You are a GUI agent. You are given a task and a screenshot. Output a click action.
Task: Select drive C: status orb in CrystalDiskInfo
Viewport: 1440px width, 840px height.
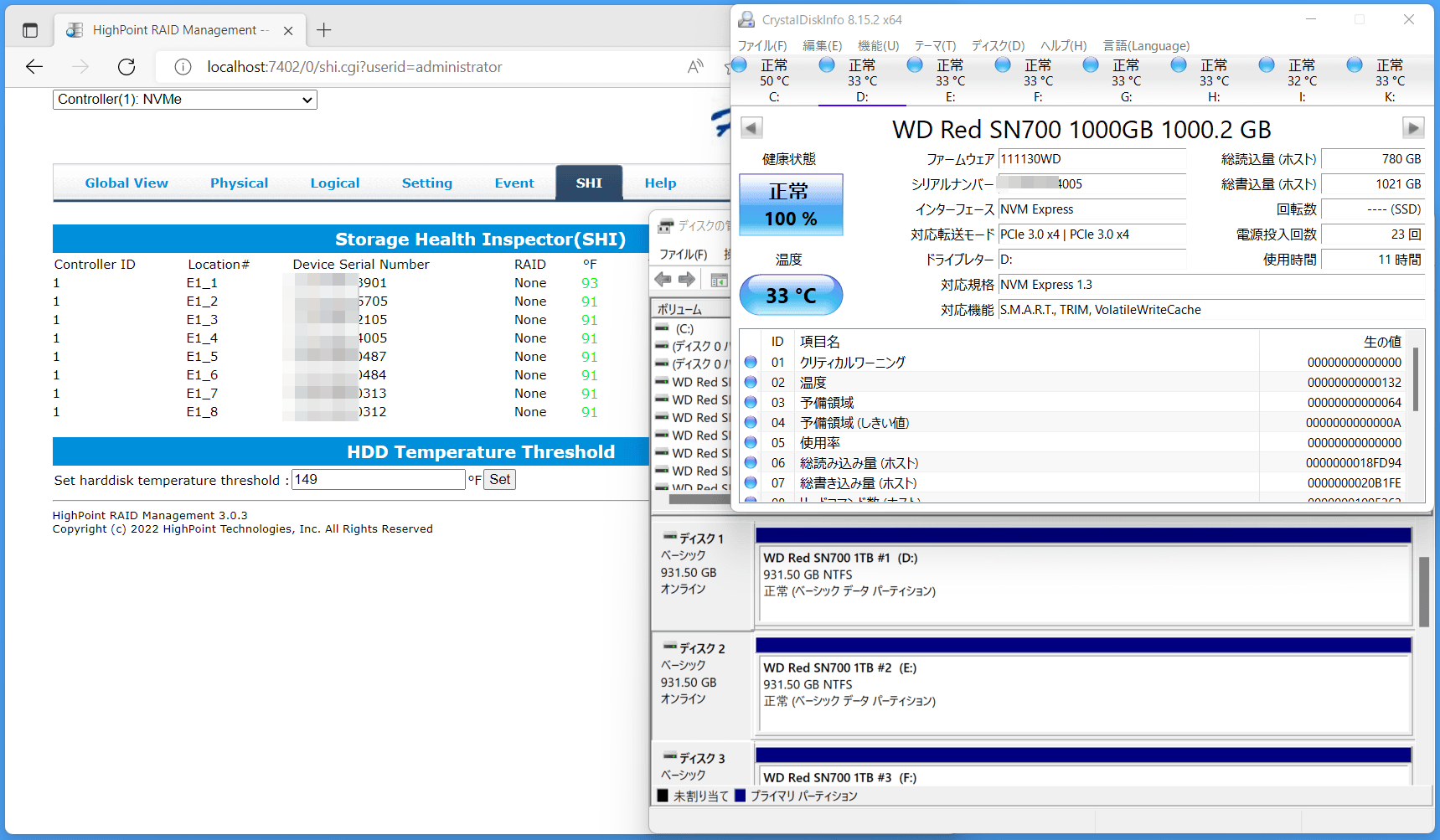[740, 65]
